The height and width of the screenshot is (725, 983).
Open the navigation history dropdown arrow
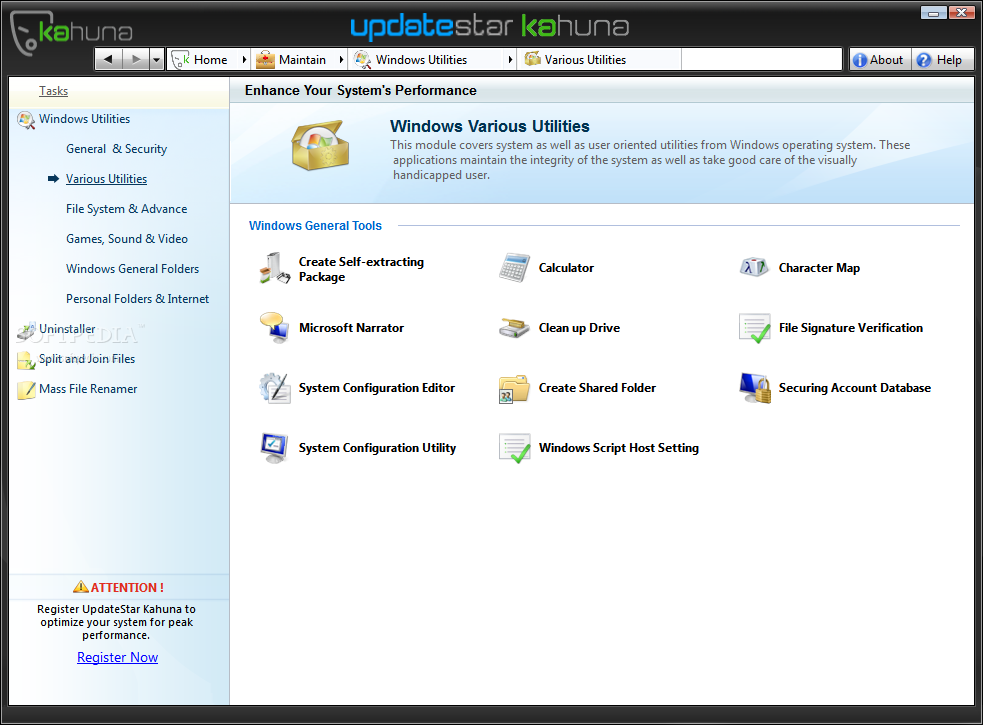(157, 60)
